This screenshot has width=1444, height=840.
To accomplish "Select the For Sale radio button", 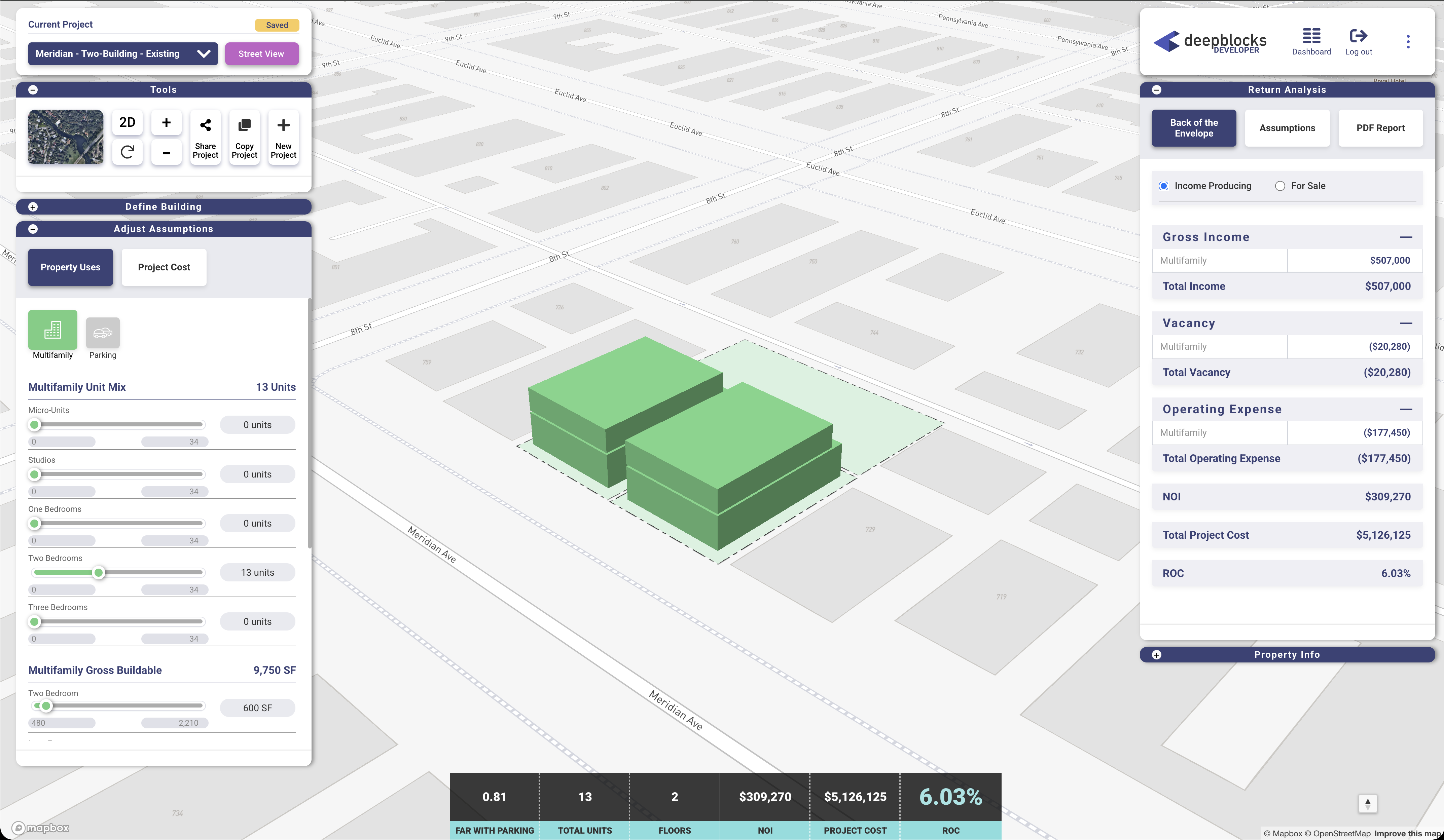I will (1279, 186).
